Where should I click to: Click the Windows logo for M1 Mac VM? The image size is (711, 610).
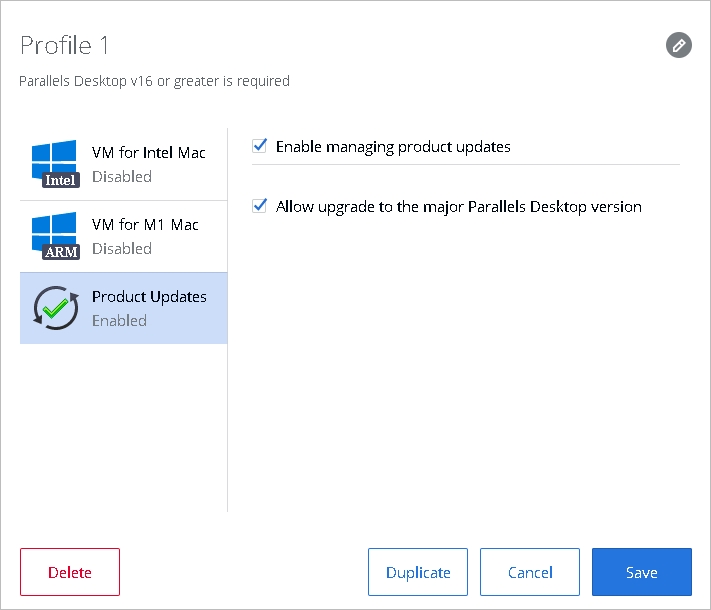(x=53, y=231)
